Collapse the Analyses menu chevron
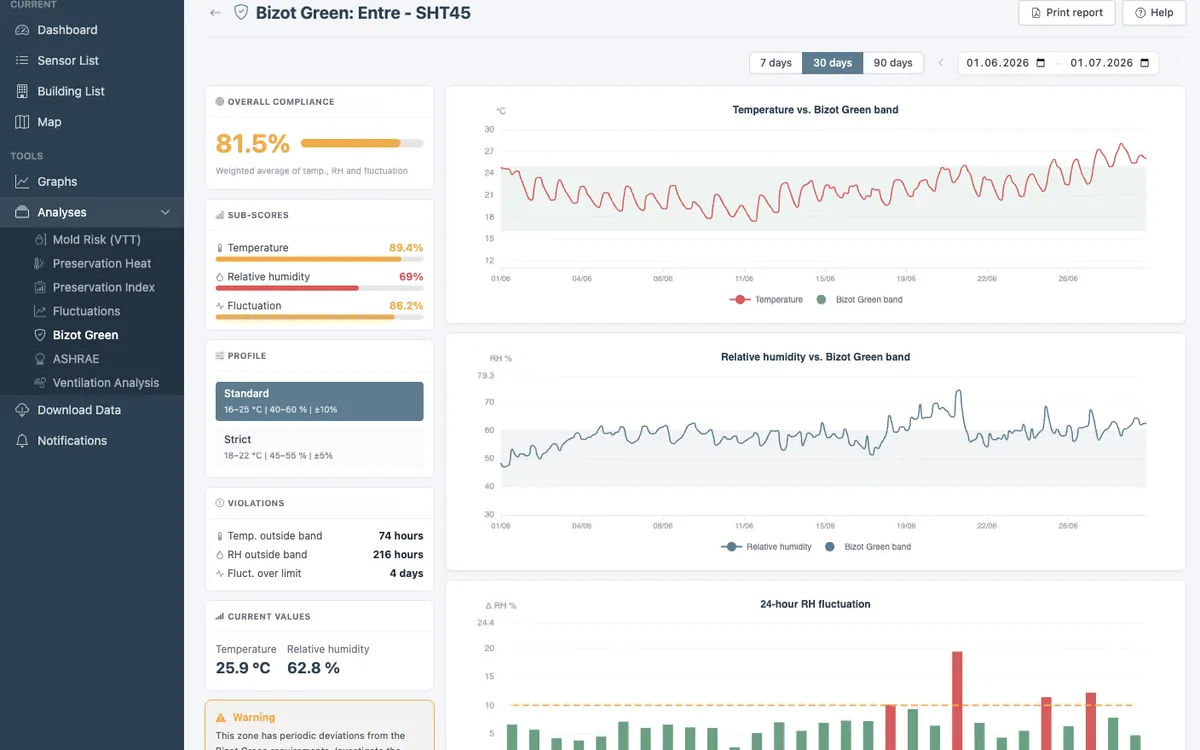Image resolution: width=1200 pixels, height=750 pixels. pyautogui.click(x=166, y=212)
